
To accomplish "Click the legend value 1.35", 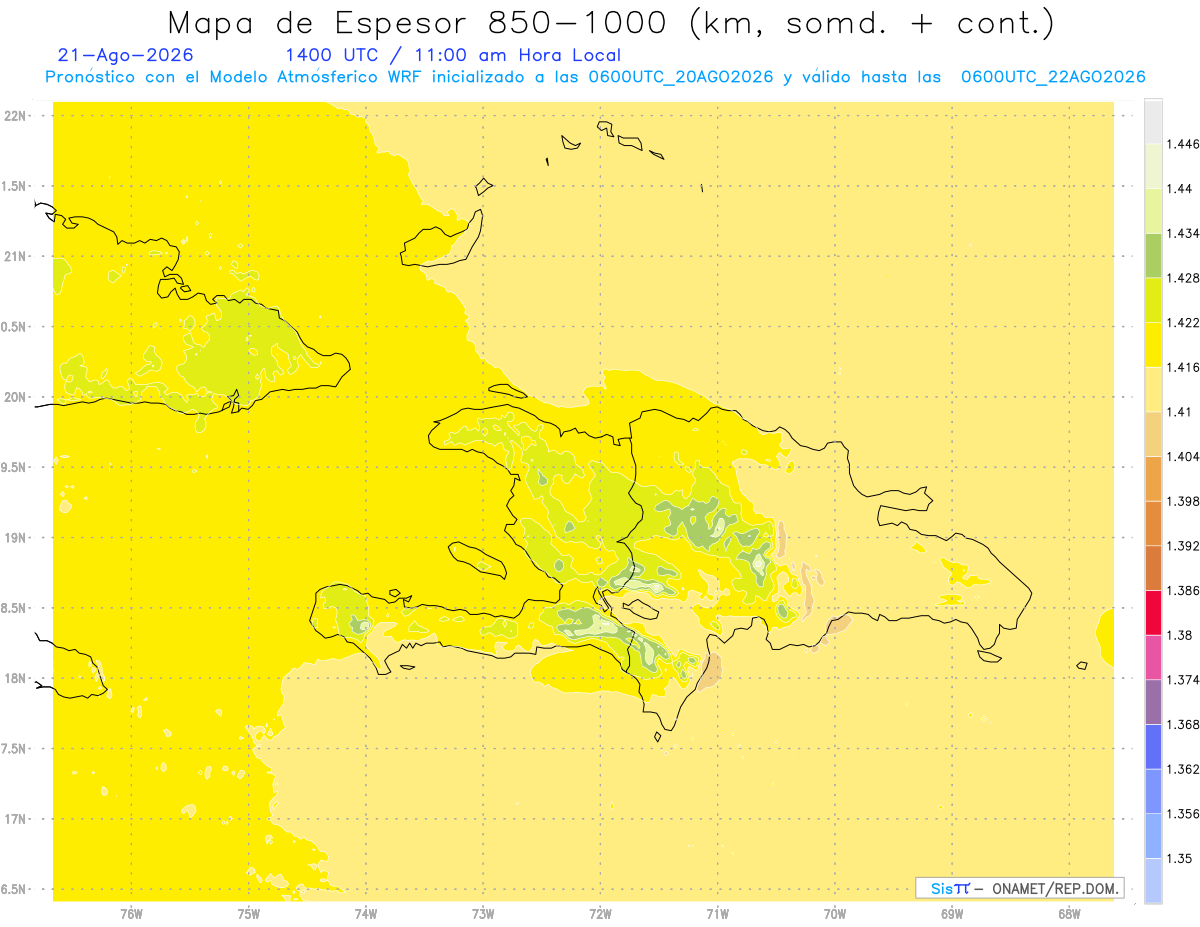I will [x=1180, y=859].
